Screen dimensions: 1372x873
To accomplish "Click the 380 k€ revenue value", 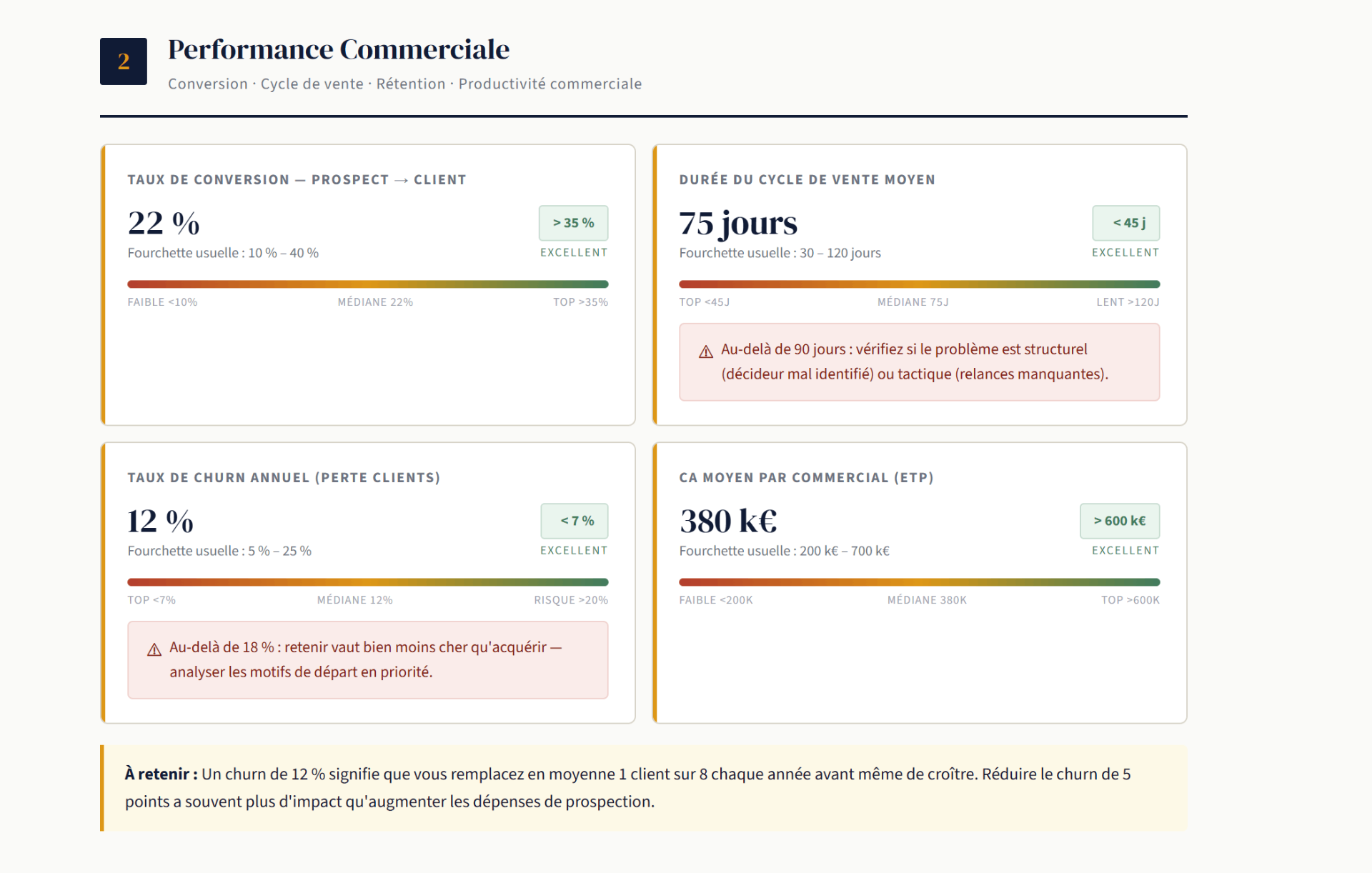I will pos(728,521).
